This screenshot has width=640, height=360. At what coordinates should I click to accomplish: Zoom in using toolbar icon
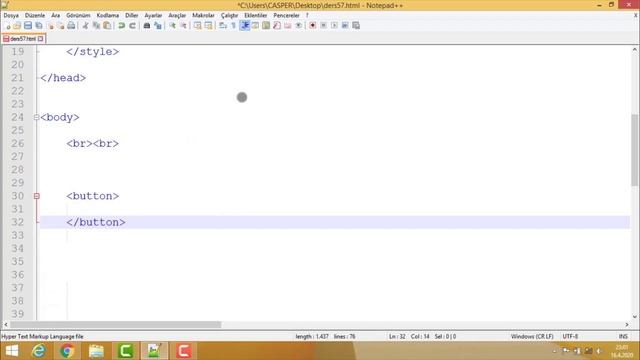172,26
